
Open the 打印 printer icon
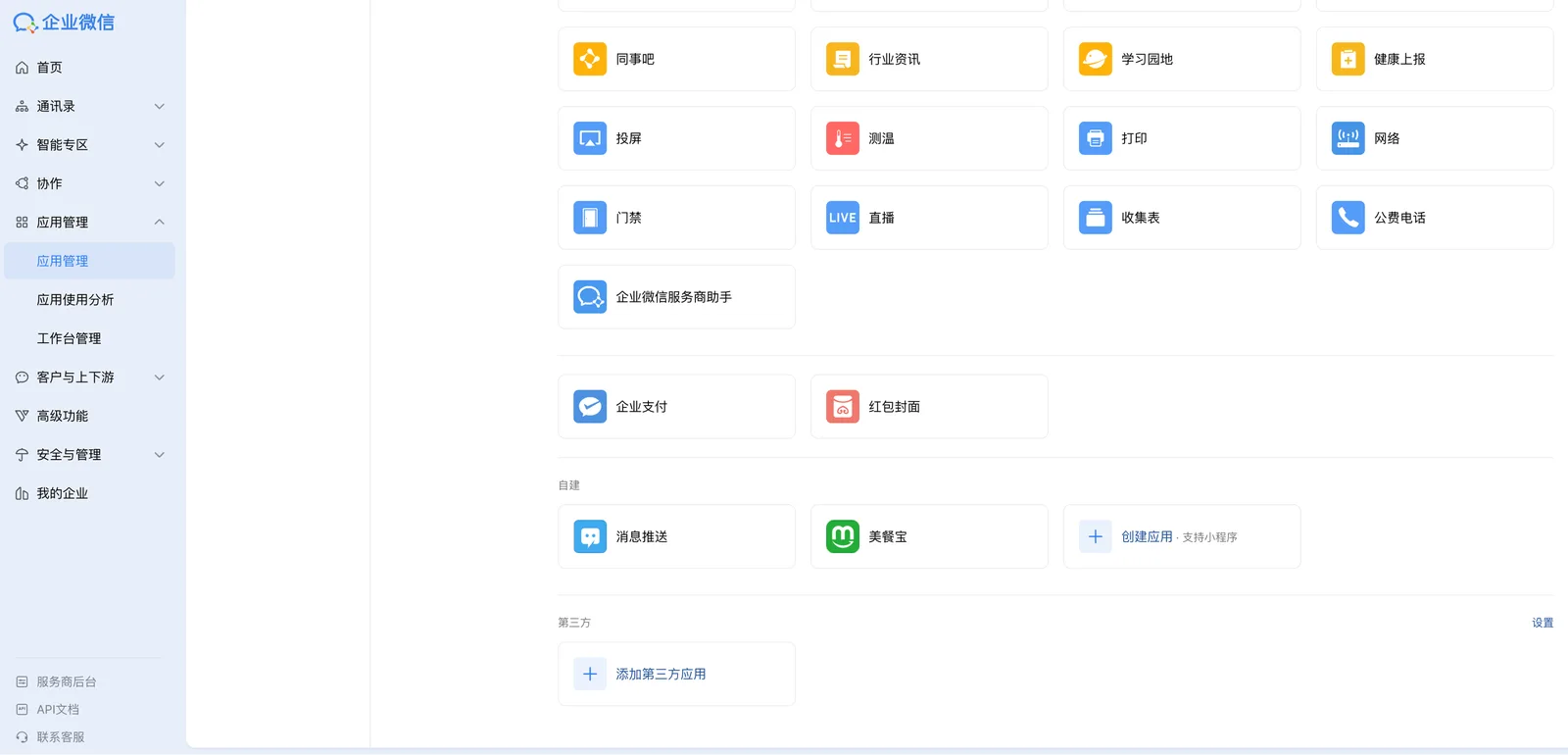tap(1096, 138)
